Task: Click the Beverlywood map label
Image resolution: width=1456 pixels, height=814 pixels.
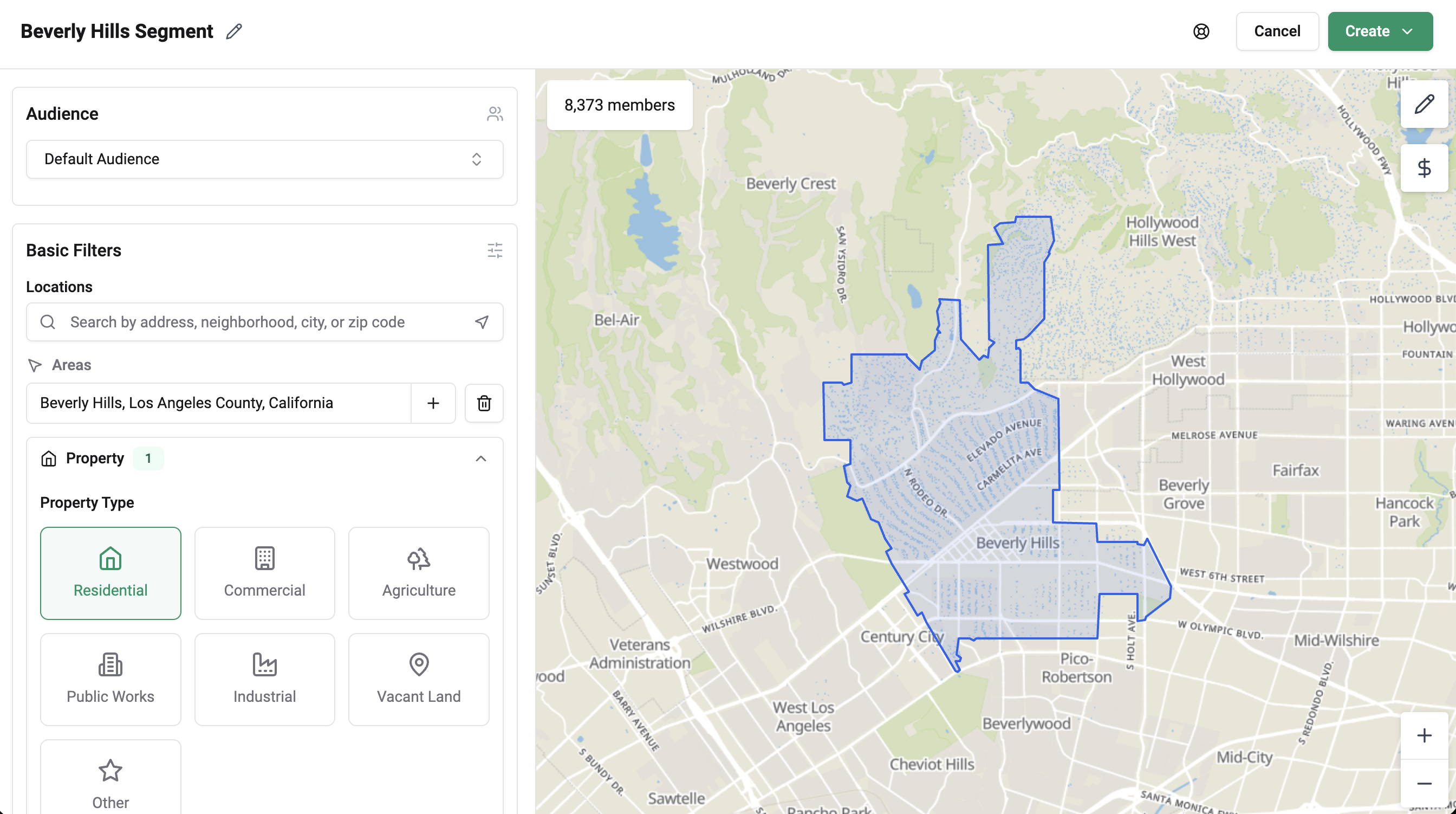Action: pyautogui.click(x=1026, y=723)
